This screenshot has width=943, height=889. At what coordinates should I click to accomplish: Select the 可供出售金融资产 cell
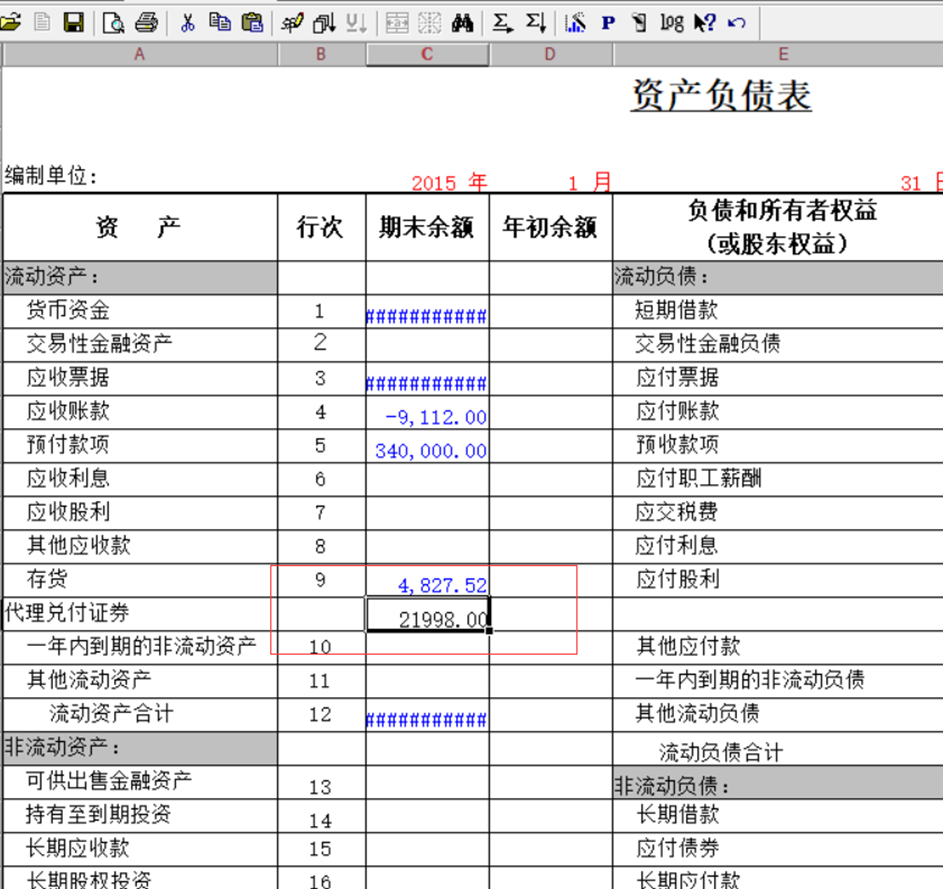(140, 783)
